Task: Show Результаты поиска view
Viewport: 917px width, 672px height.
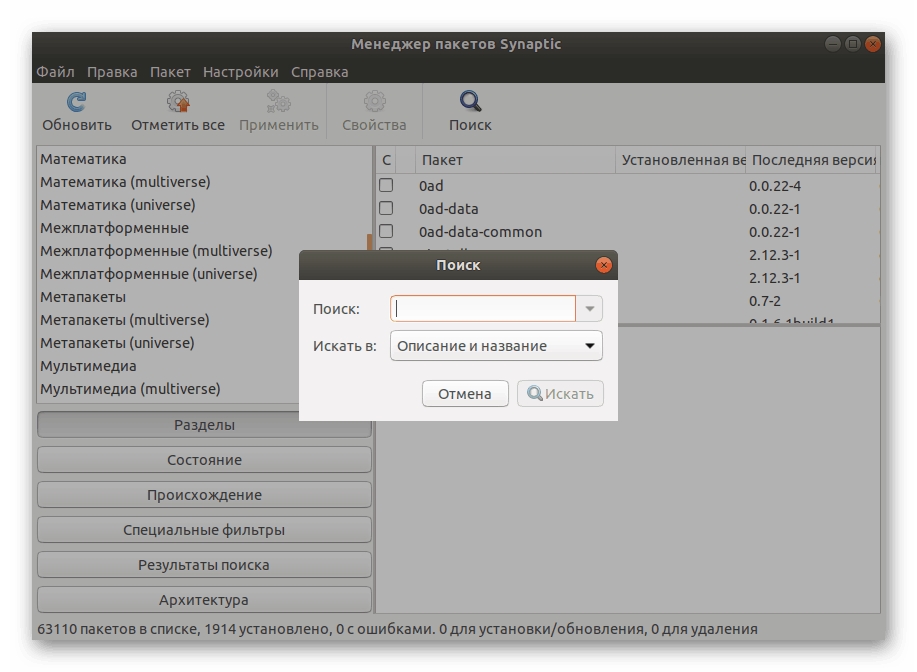Action: (x=204, y=565)
